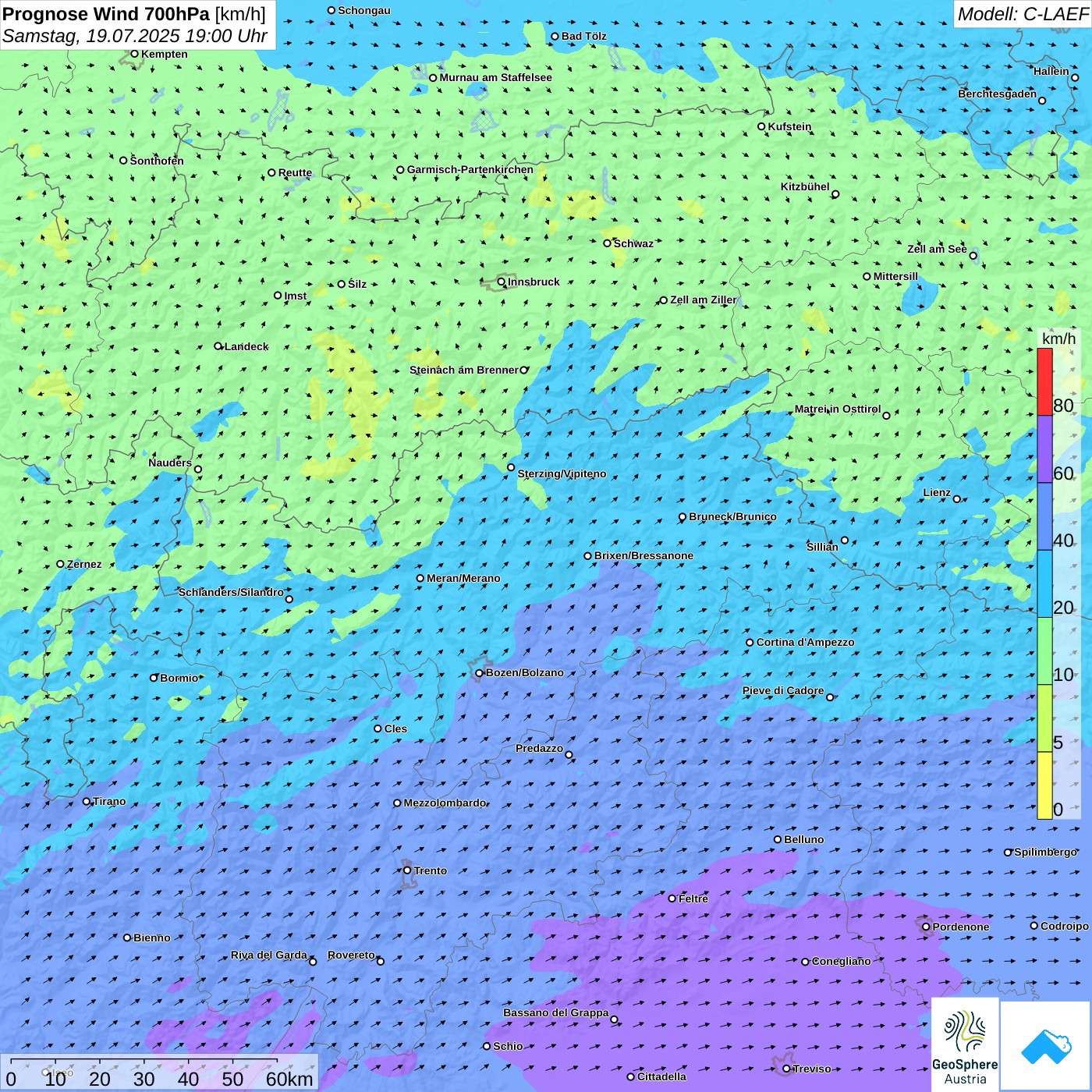The image size is (1092, 1092).
Task: Click the yellow 0-5 km/h legend color
Action: coord(1044,785)
